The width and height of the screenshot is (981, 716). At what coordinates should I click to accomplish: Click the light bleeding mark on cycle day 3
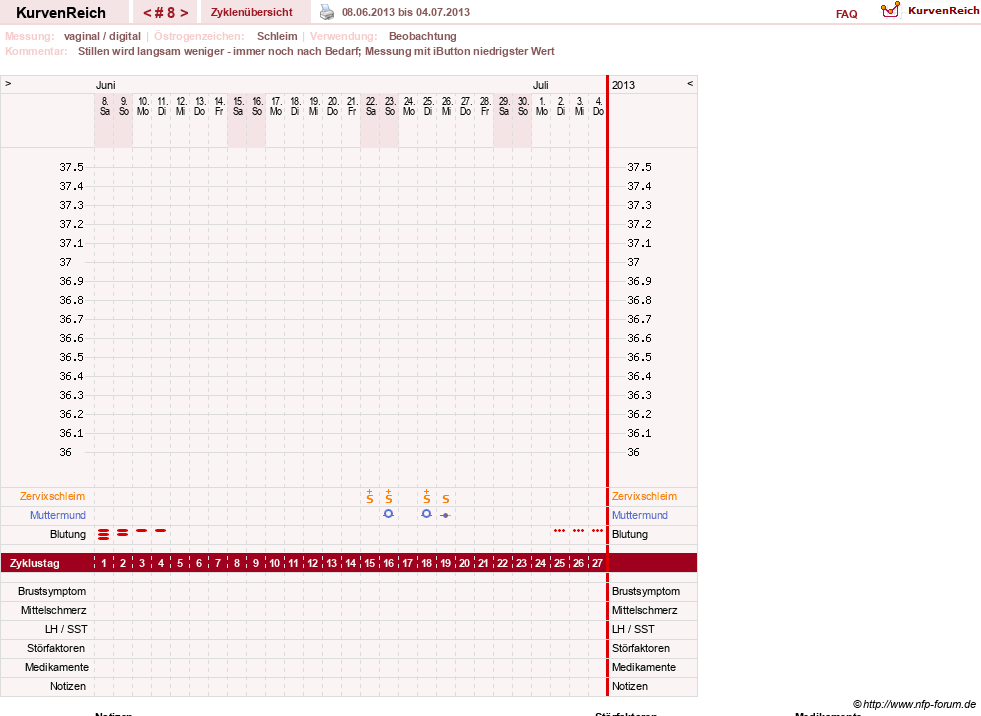tap(142, 531)
